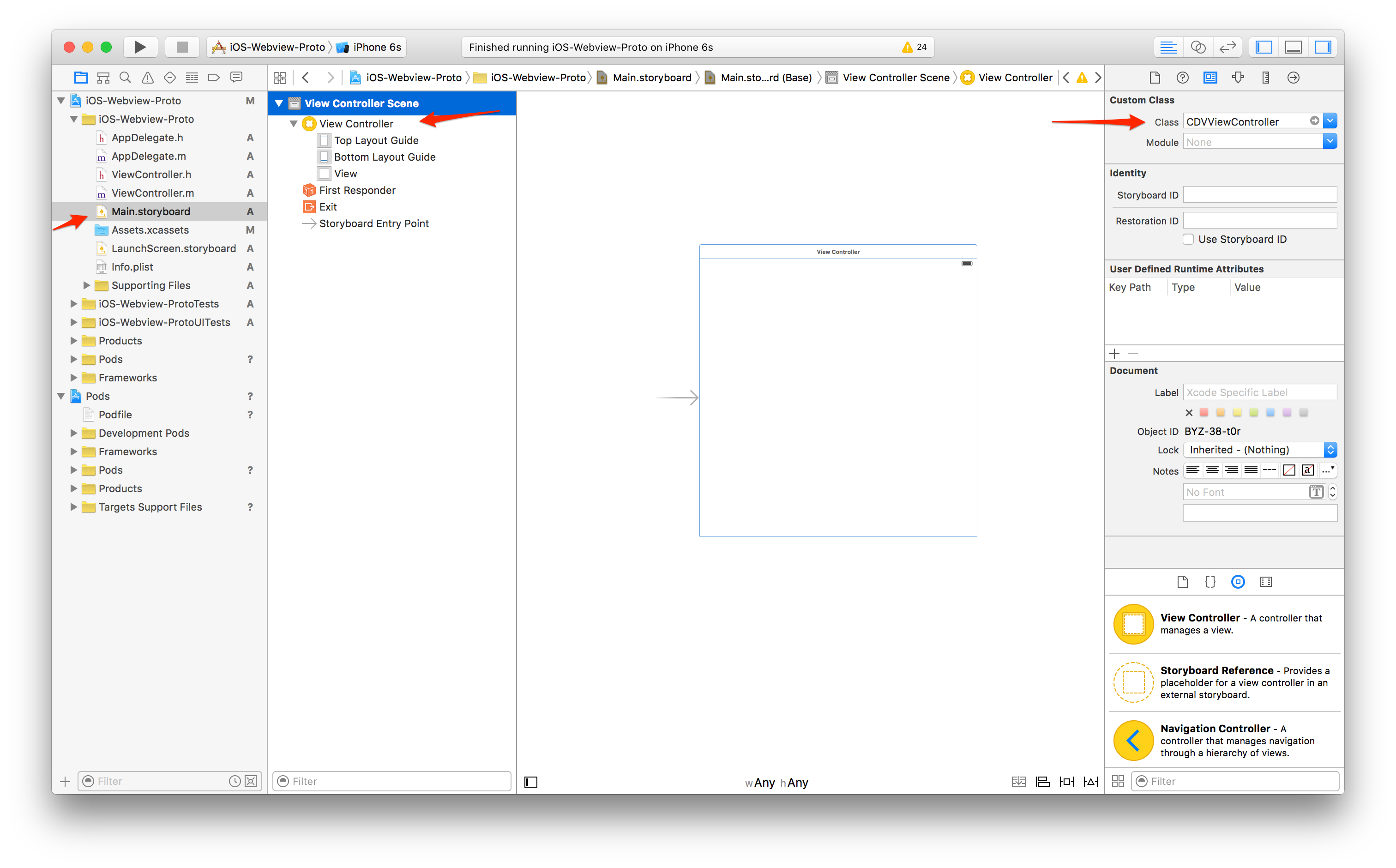Open the Assistant editor
This screenshot has width=1396, height=868.
(x=1198, y=47)
